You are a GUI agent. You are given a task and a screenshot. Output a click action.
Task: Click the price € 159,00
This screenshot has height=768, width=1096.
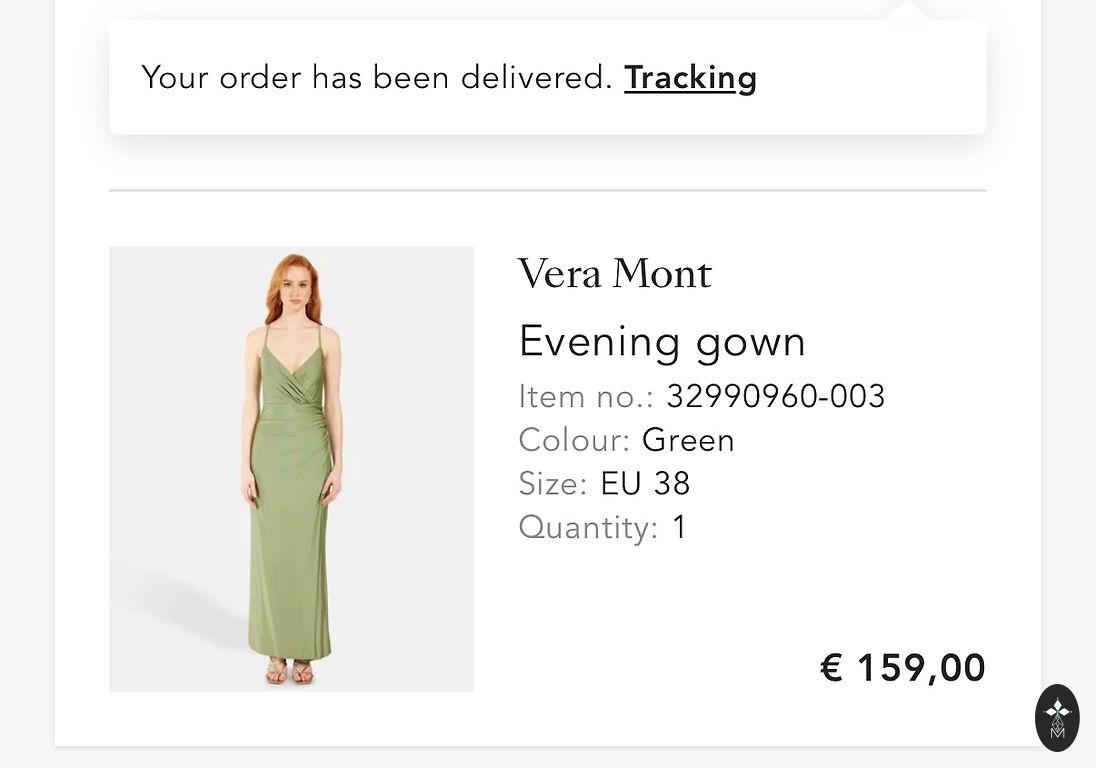[x=902, y=668]
